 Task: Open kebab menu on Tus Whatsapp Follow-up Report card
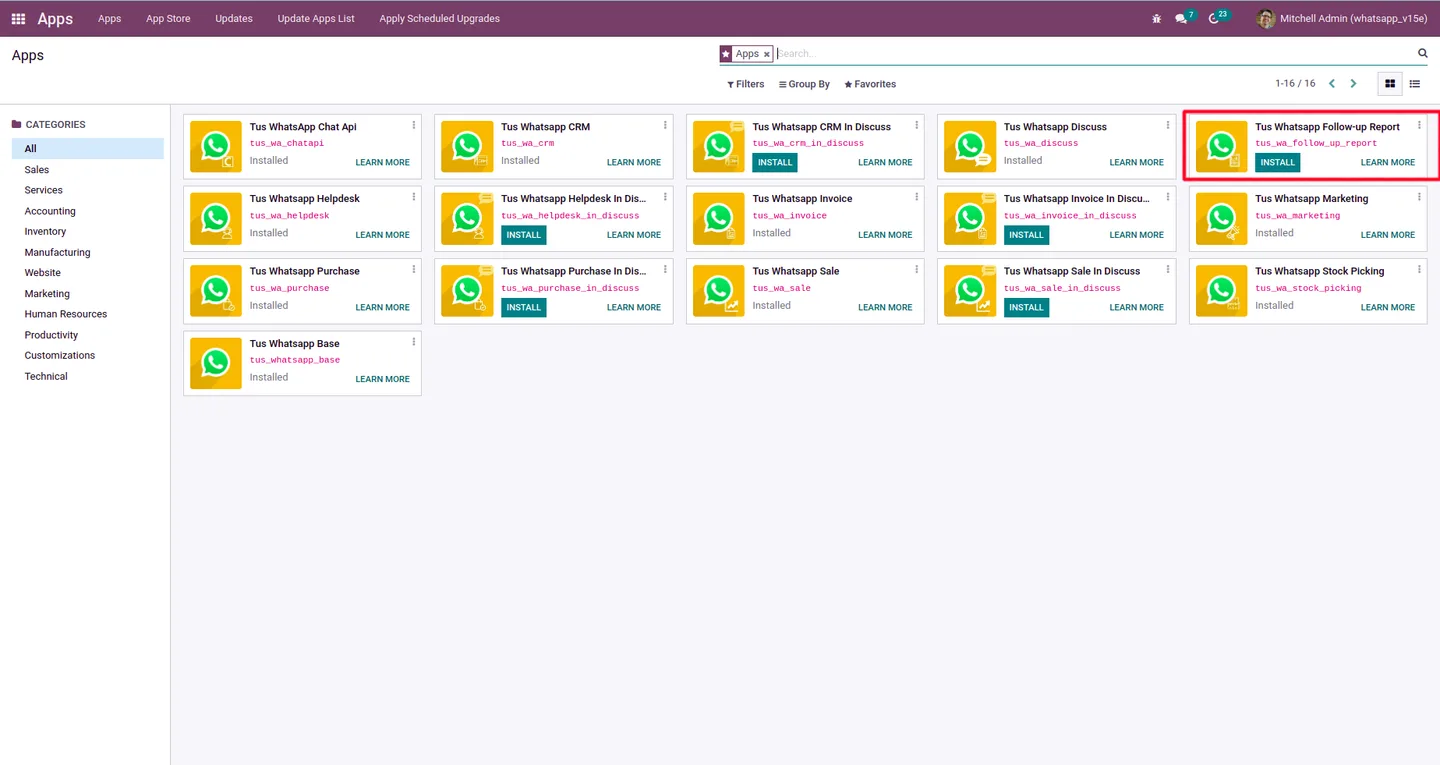(x=1419, y=125)
